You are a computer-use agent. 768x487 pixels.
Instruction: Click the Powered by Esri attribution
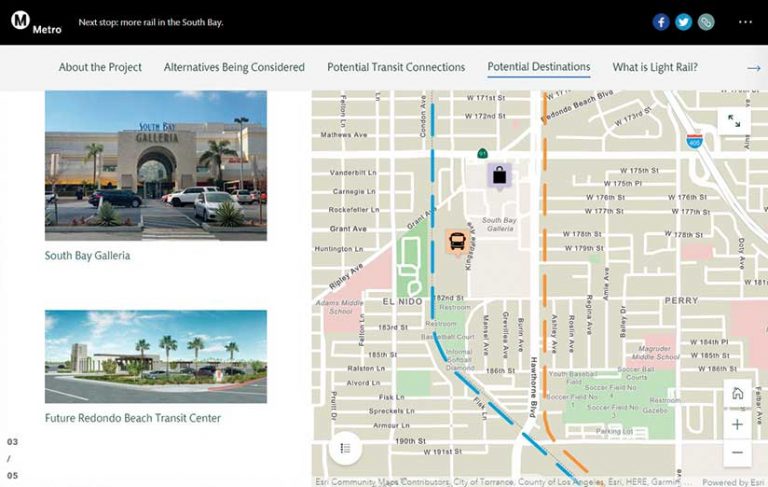coord(733,482)
